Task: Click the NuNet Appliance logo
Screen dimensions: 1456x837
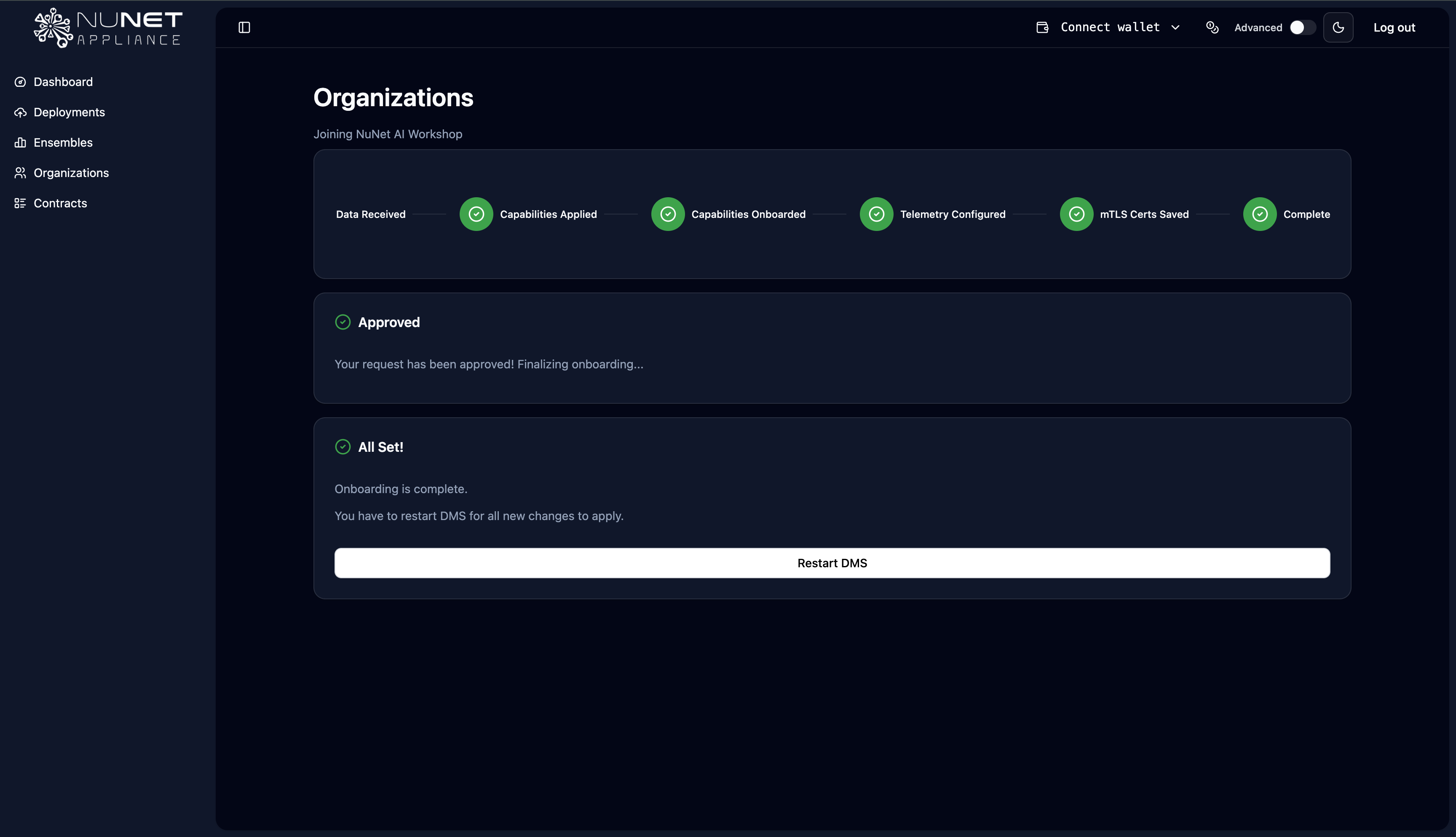Action: (x=108, y=27)
